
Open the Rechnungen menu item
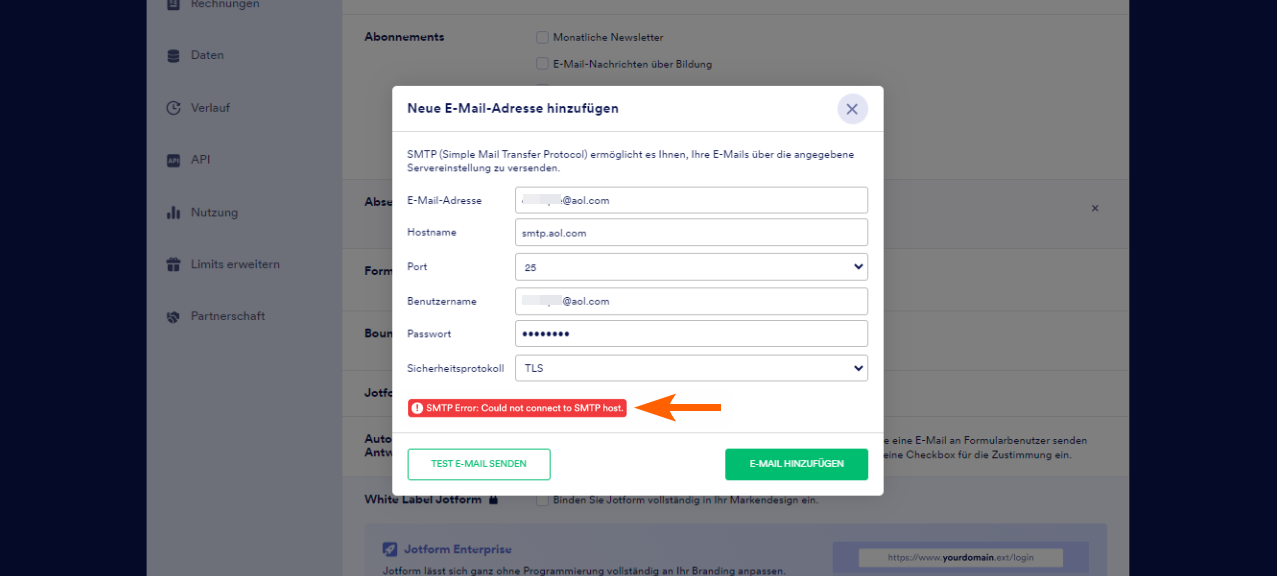coord(224,4)
